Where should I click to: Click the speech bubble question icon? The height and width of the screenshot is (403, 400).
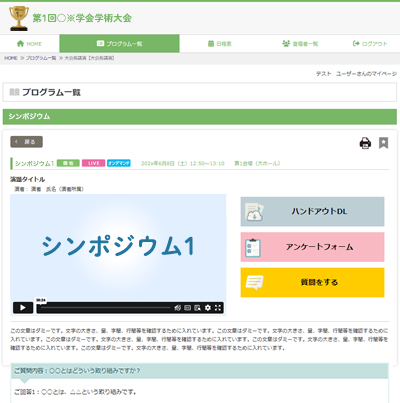click(x=254, y=282)
